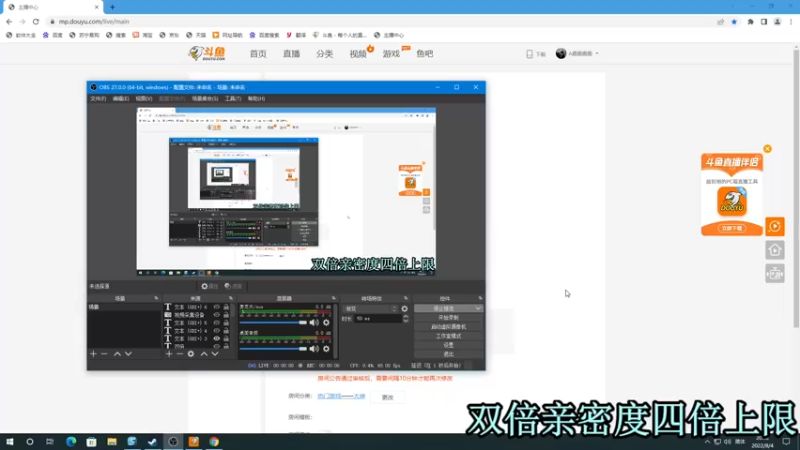Click 启动虚拟摄像机 in OBS controls
Screen dimensions: 800x450
(x=448, y=327)
